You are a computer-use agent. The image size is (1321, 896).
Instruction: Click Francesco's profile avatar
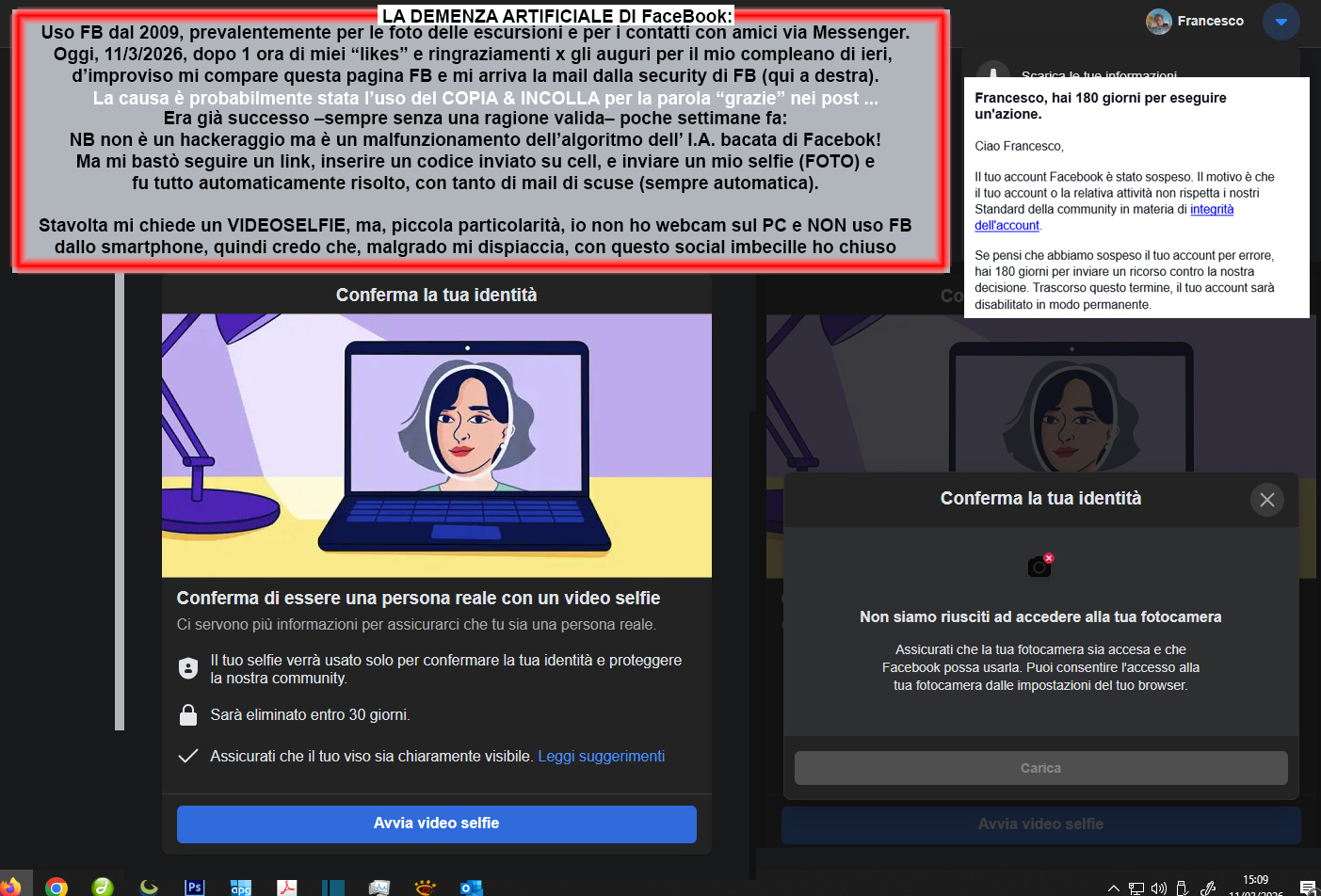click(1158, 21)
